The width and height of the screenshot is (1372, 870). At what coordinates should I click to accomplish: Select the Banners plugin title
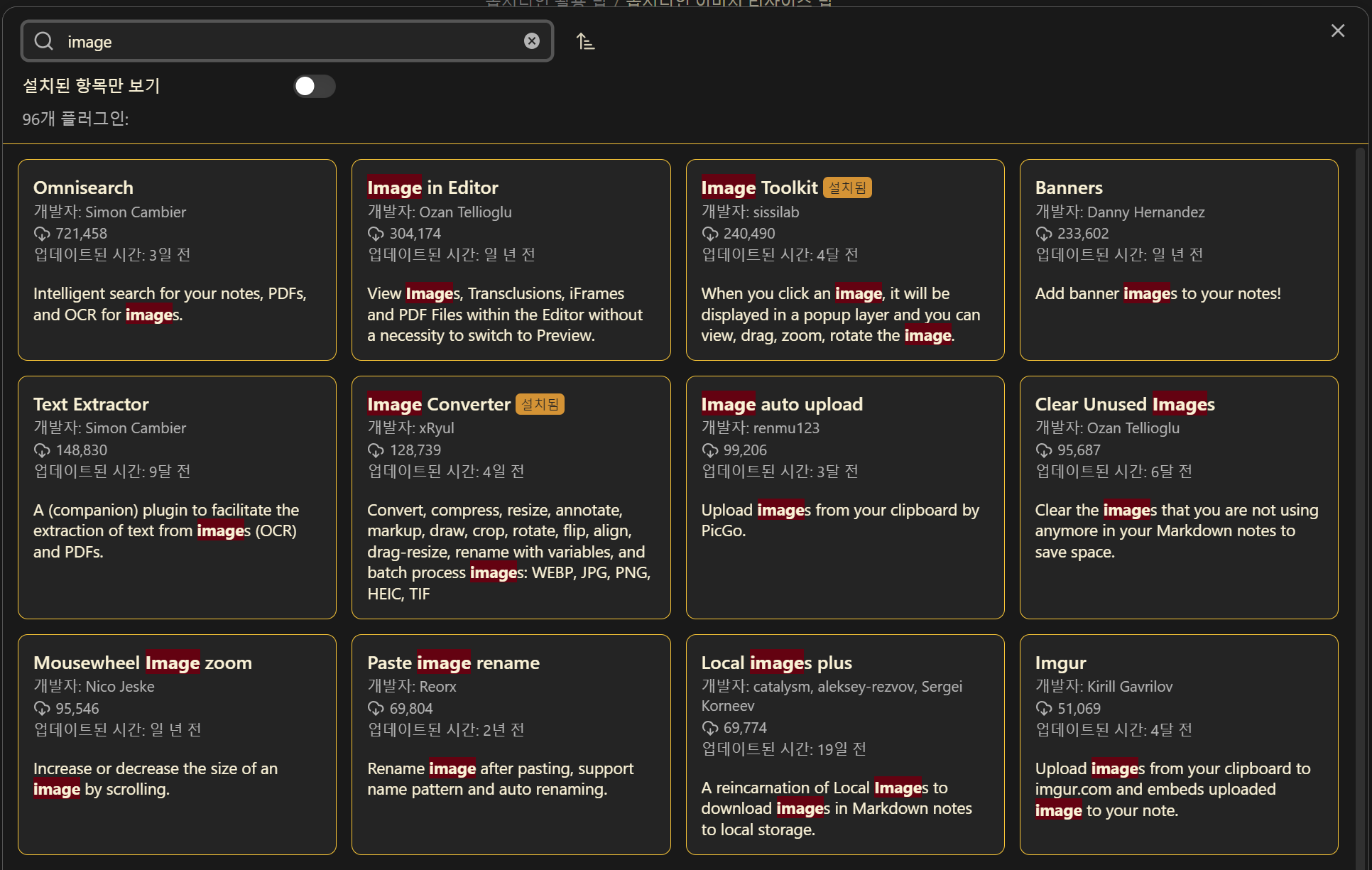(1068, 187)
